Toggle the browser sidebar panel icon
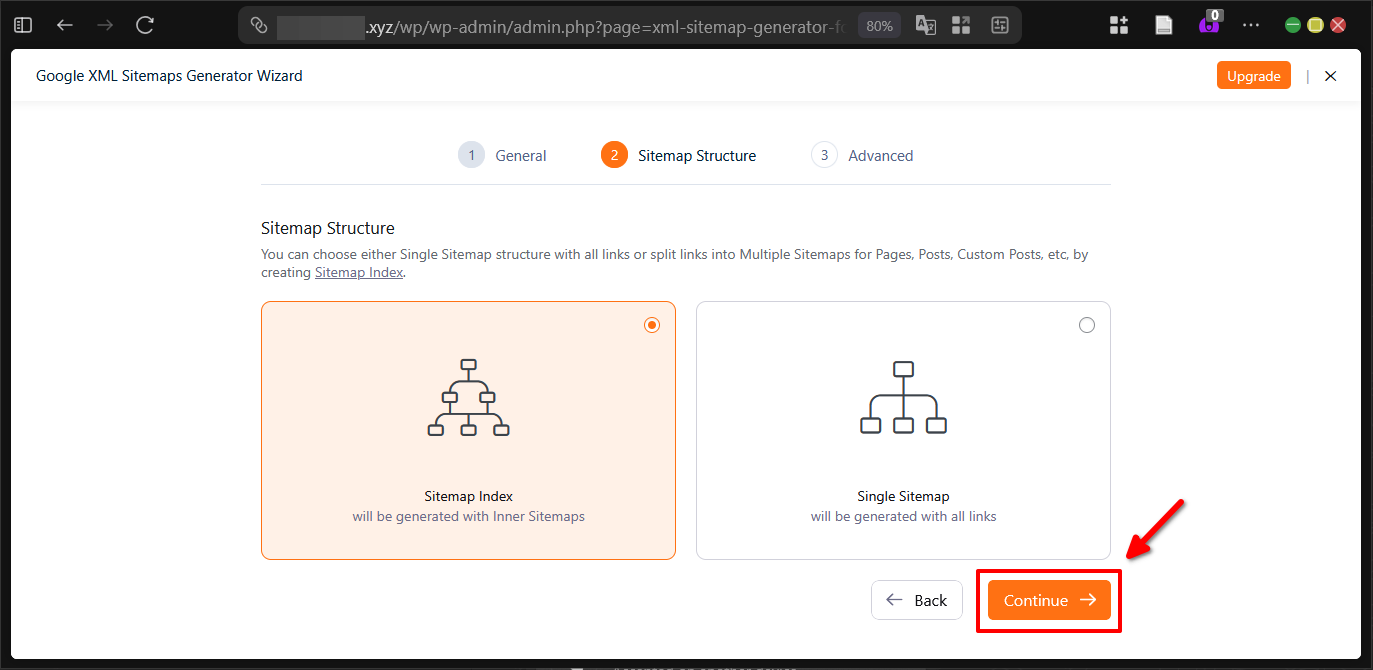Image resolution: width=1373 pixels, height=670 pixels. pos(23,25)
